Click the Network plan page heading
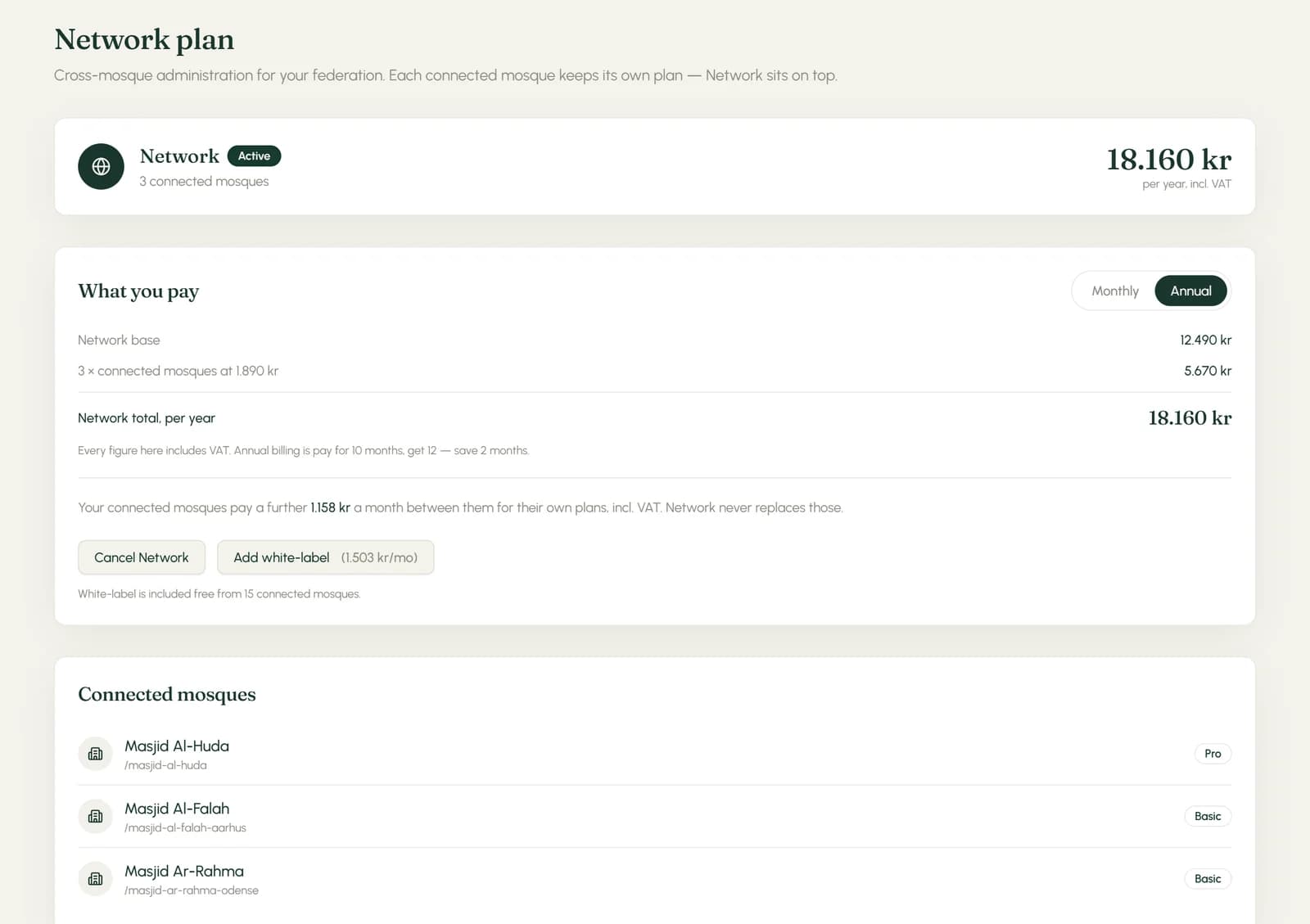1310x924 pixels. [x=144, y=39]
